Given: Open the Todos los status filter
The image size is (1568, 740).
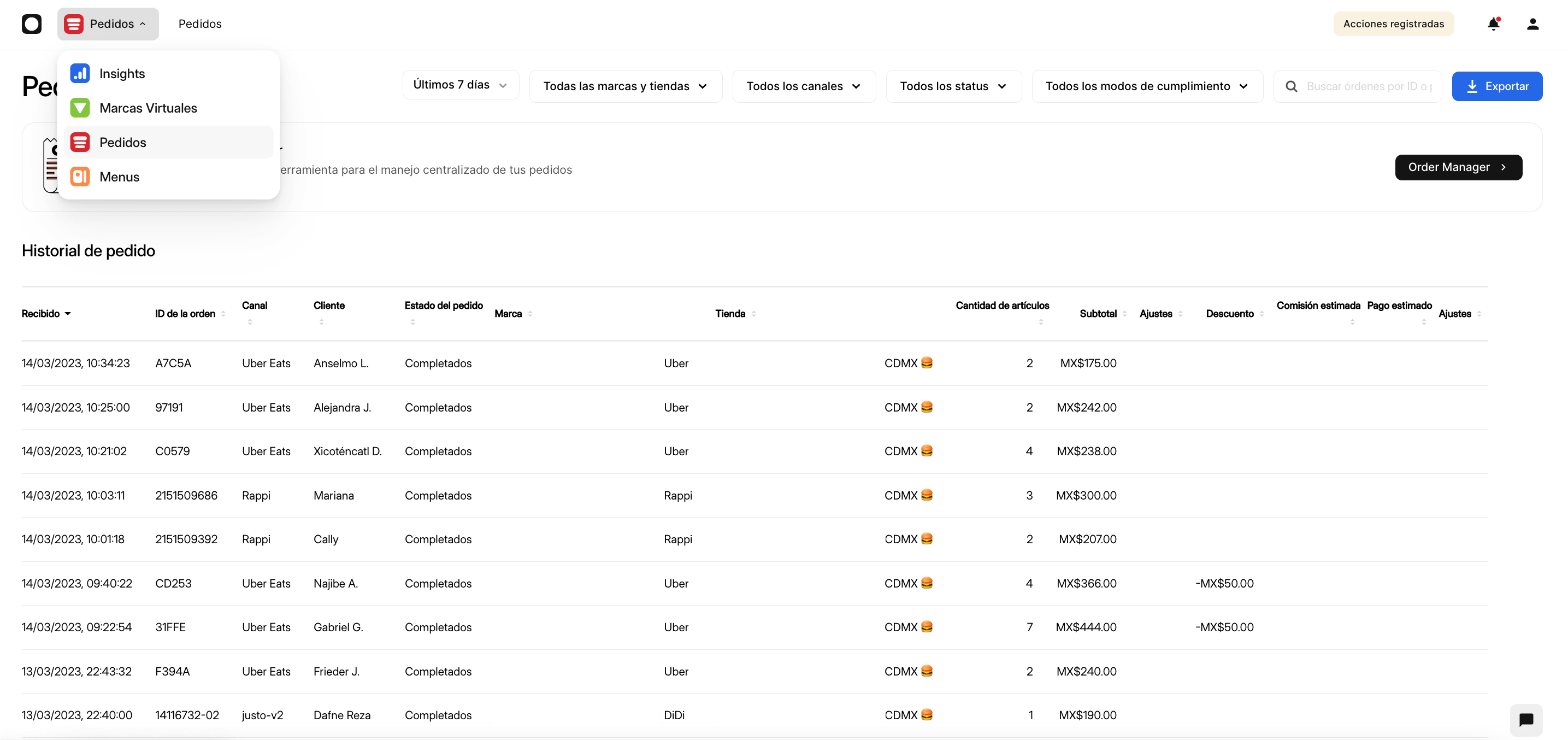Looking at the screenshot, I should point(953,86).
